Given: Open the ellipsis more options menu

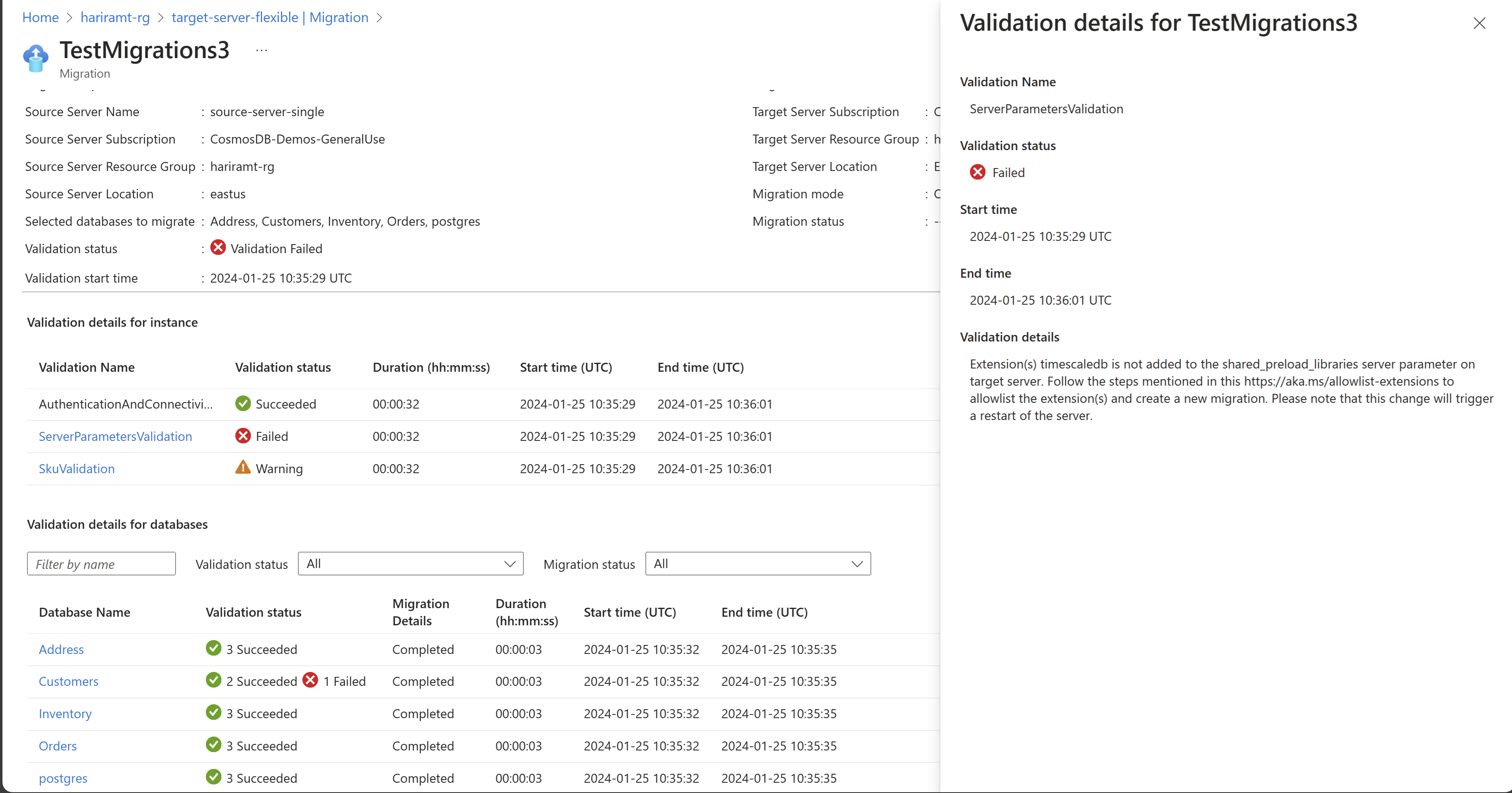Looking at the screenshot, I should tap(262, 51).
